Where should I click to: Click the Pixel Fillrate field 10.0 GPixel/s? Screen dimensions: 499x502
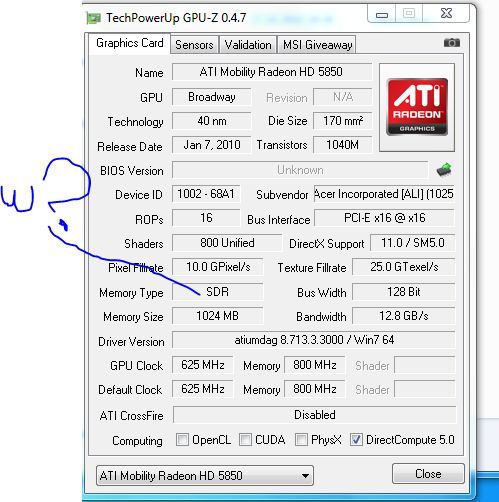(x=217, y=267)
